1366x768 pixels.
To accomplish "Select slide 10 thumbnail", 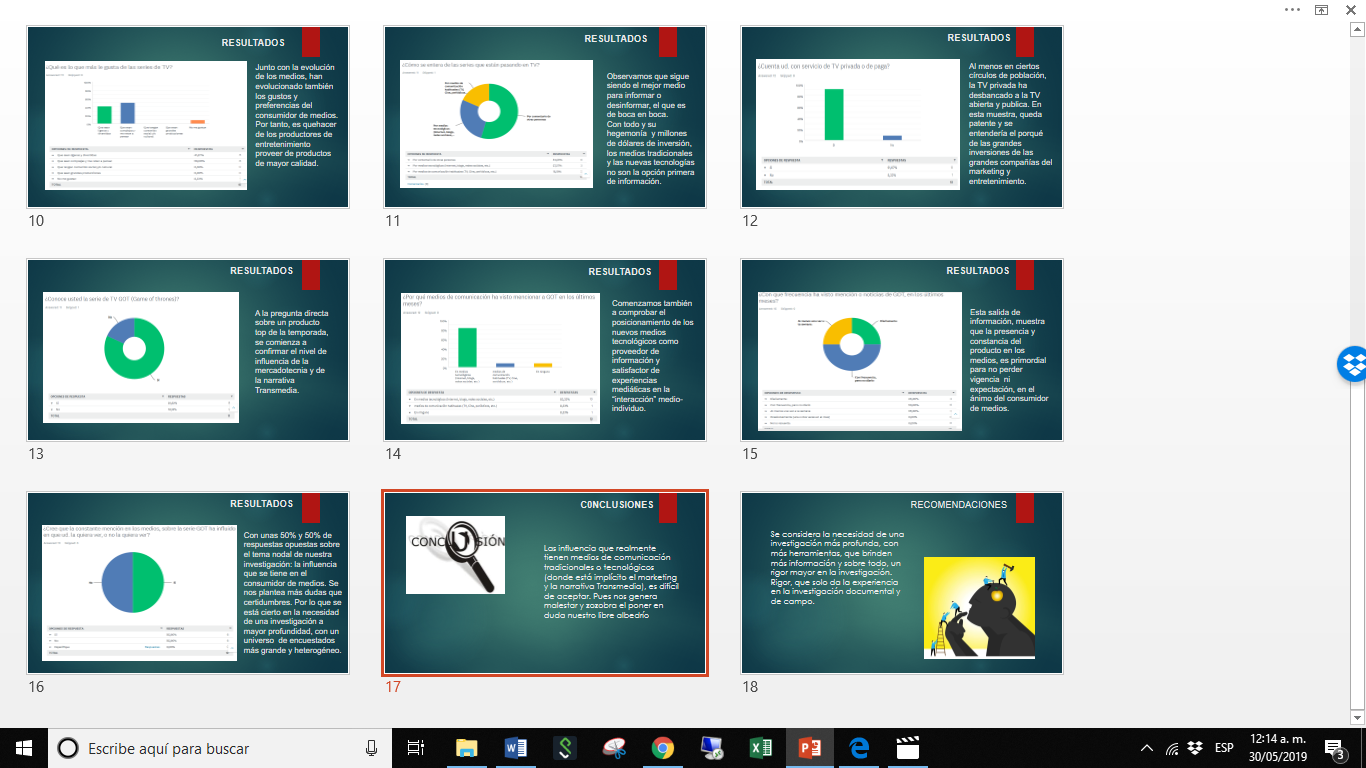I will 188,117.
